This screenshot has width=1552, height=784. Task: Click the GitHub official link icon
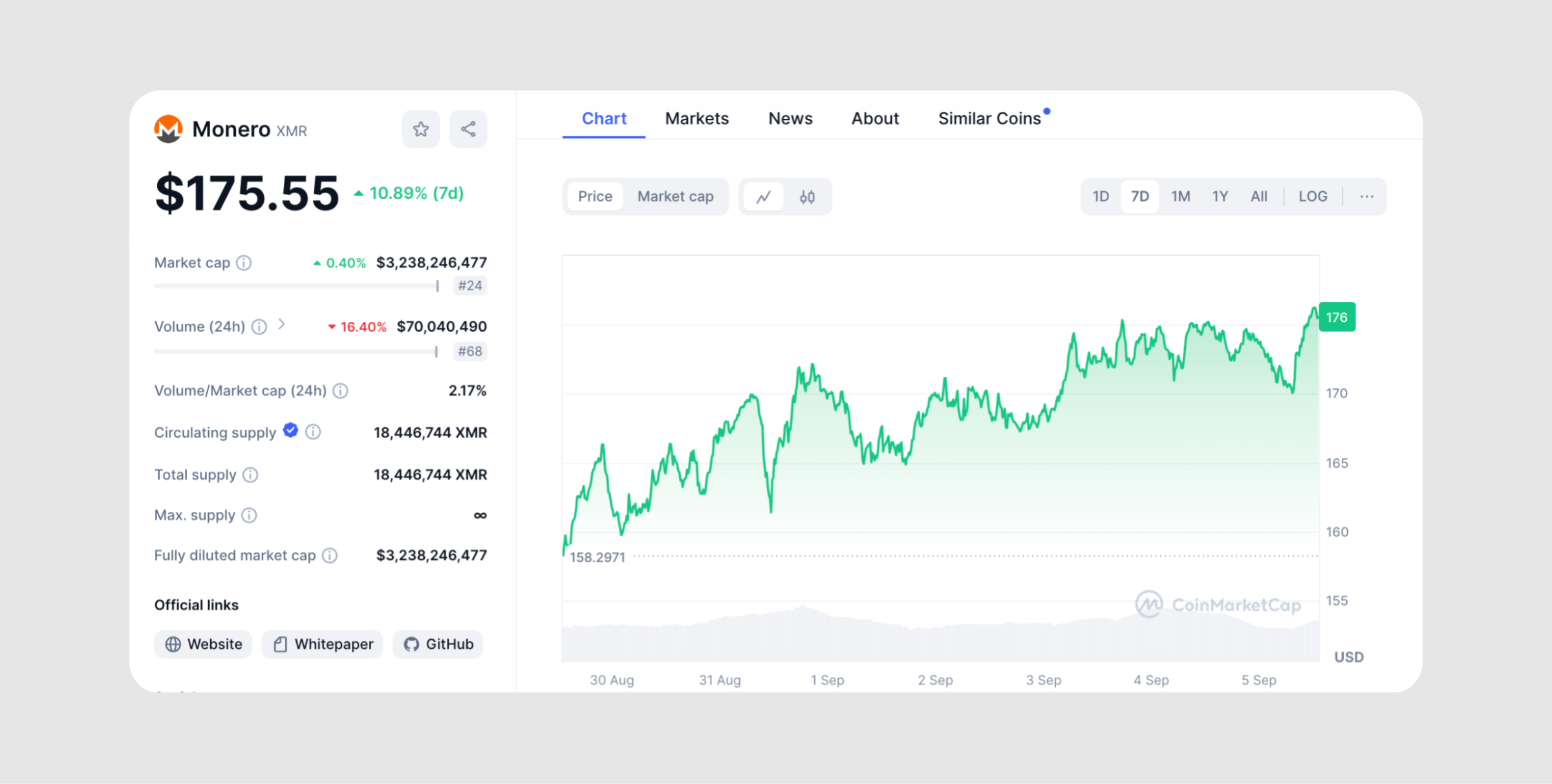point(418,644)
